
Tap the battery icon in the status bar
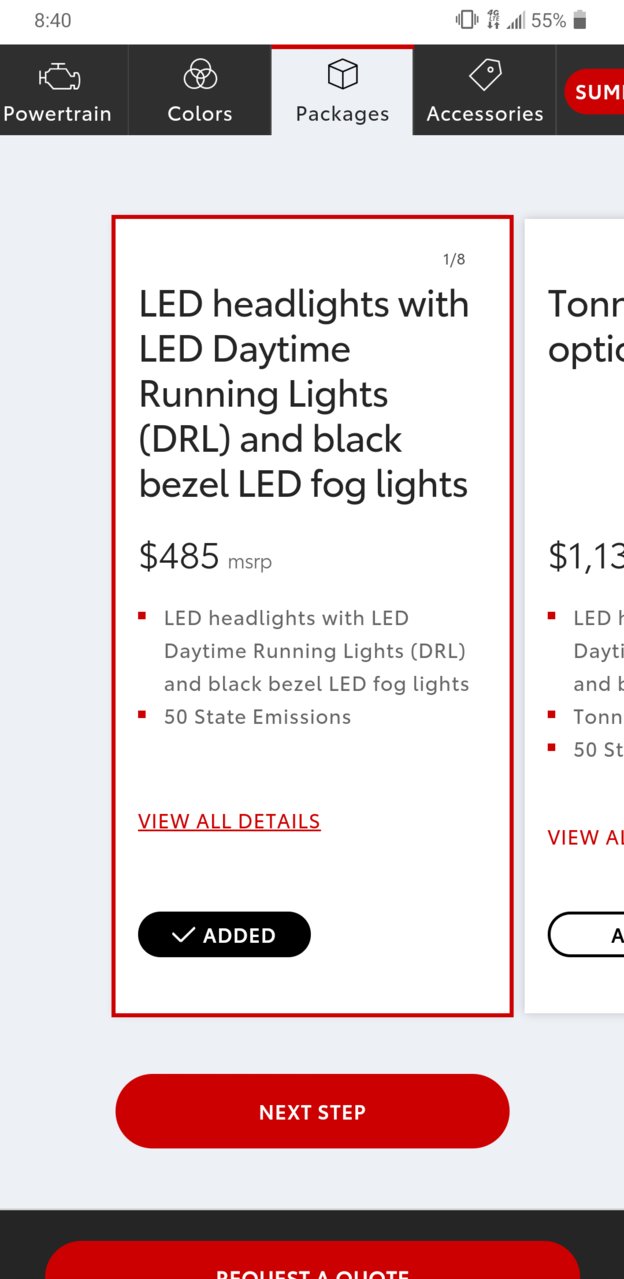point(580,20)
